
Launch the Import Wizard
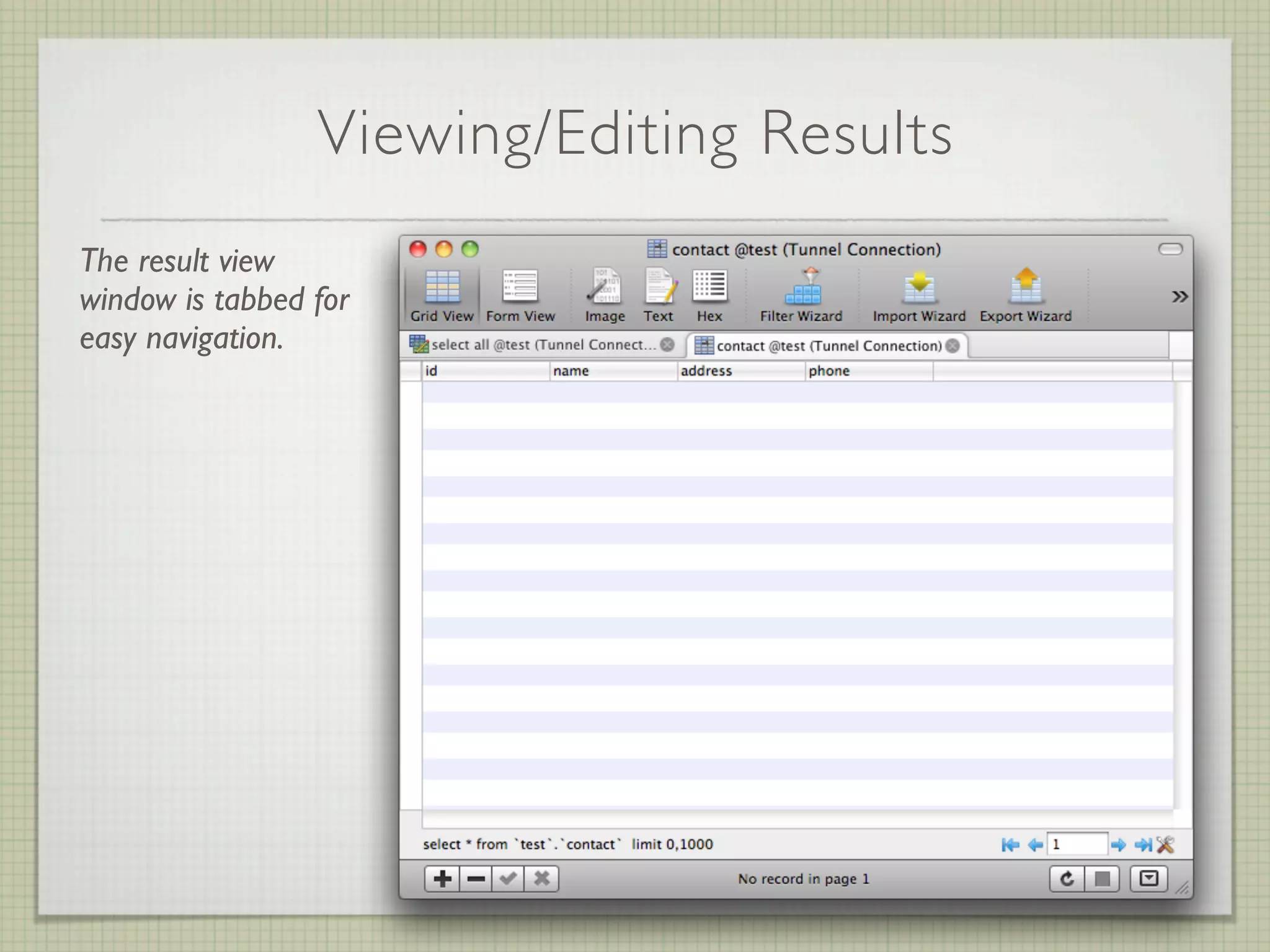[919, 296]
